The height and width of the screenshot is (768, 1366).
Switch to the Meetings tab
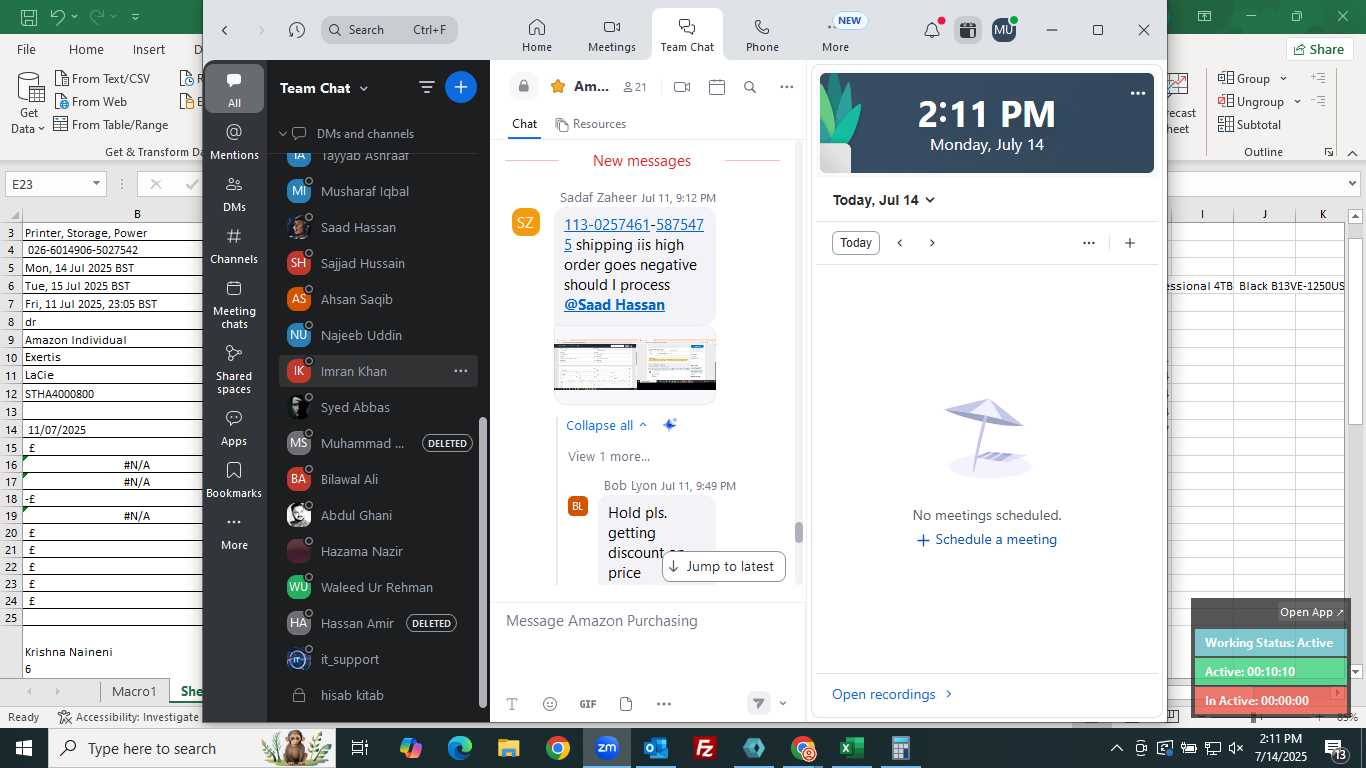click(x=612, y=35)
